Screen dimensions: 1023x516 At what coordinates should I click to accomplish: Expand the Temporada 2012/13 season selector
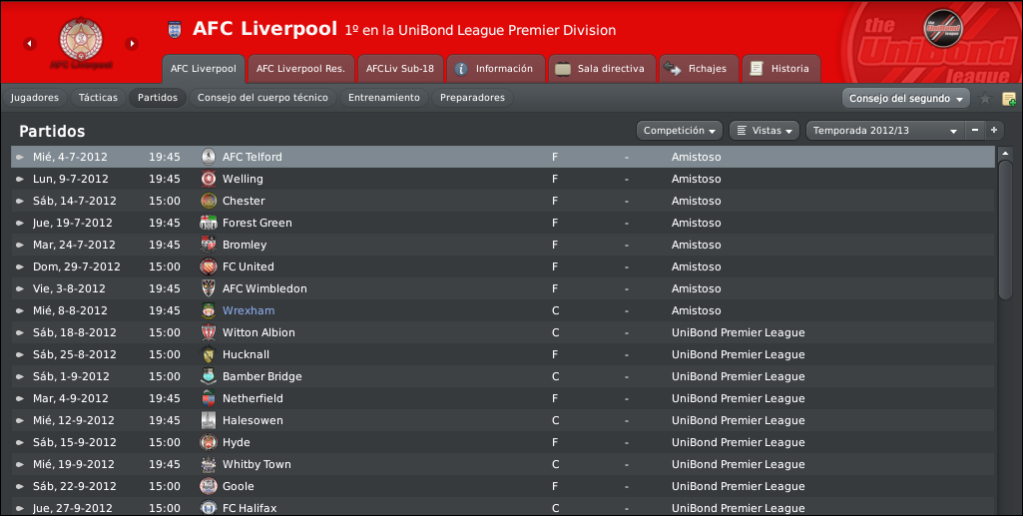tap(885, 130)
